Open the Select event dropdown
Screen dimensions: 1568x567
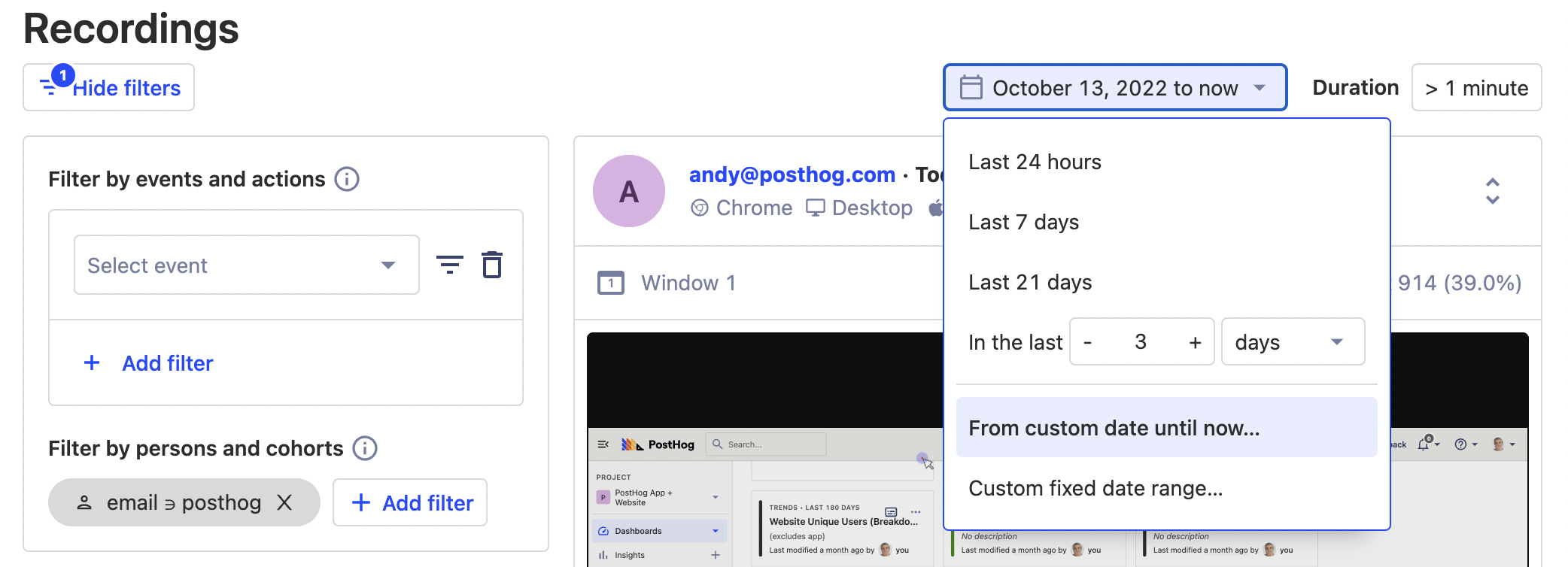(246, 265)
